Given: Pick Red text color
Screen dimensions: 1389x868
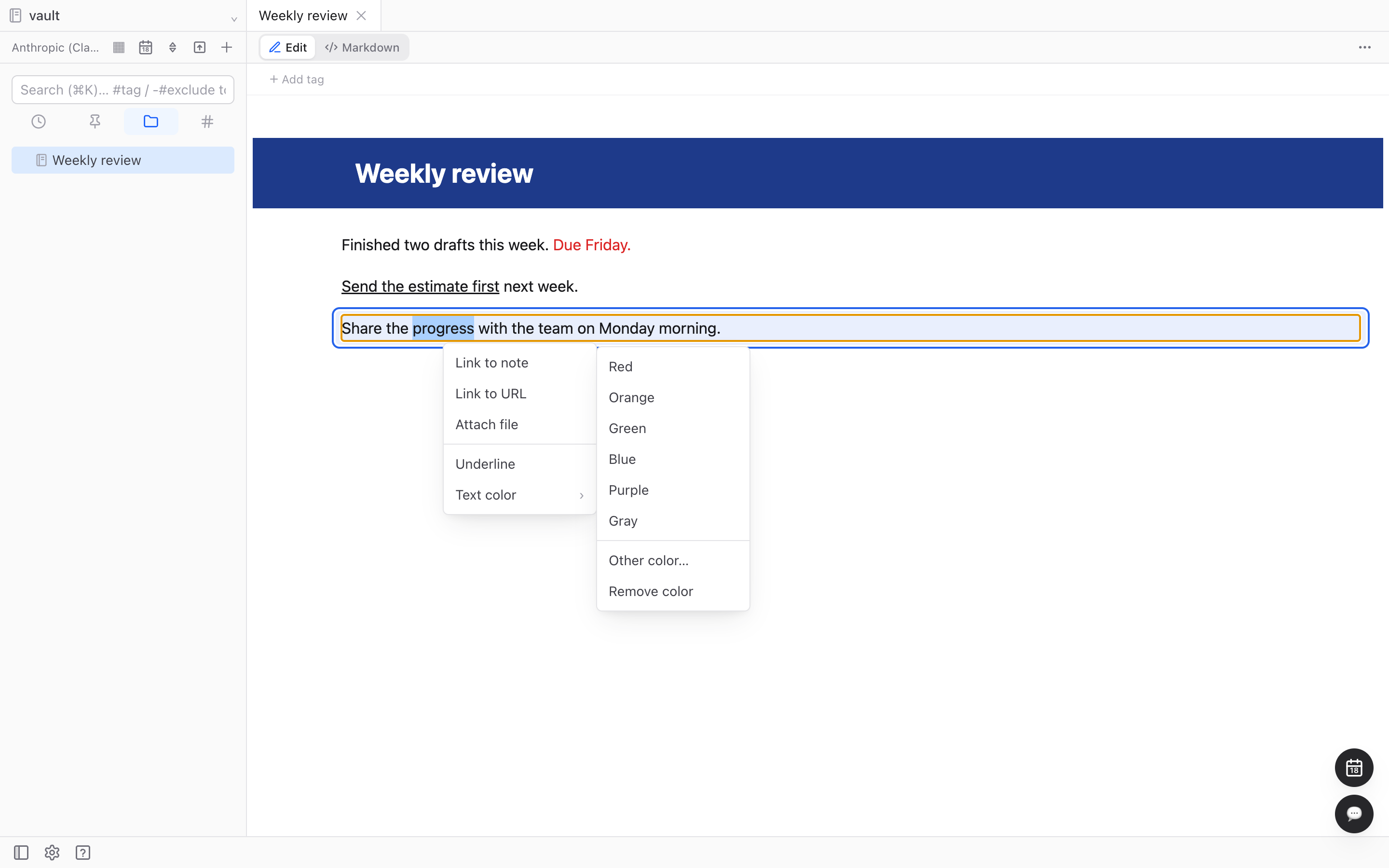Looking at the screenshot, I should point(673,367).
